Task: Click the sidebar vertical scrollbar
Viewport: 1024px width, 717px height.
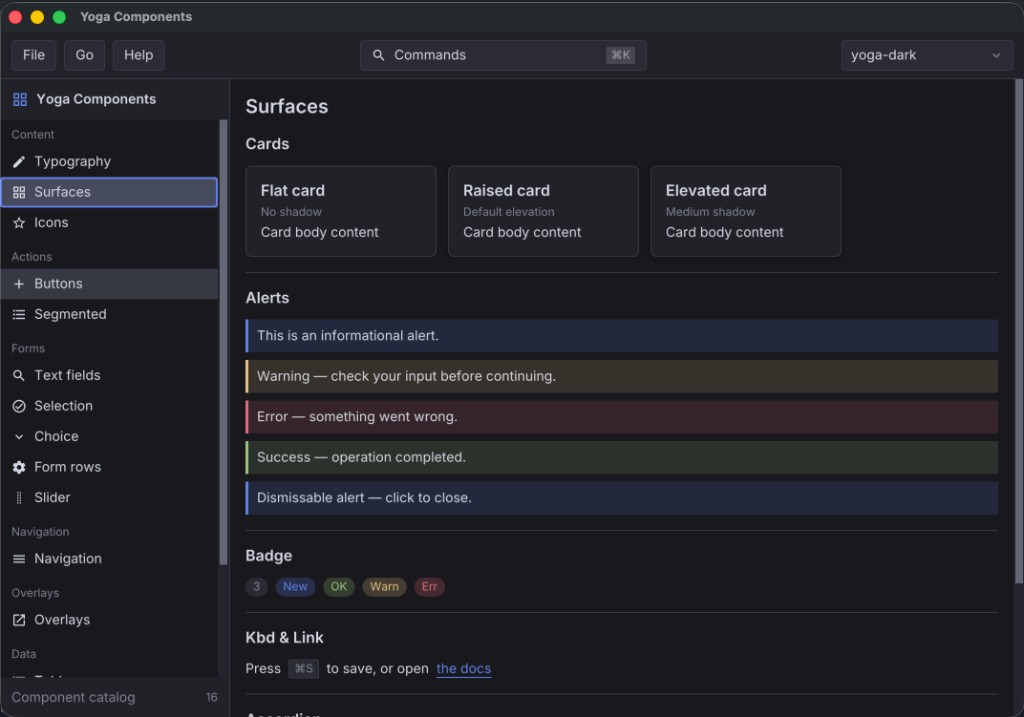Action: [223, 342]
